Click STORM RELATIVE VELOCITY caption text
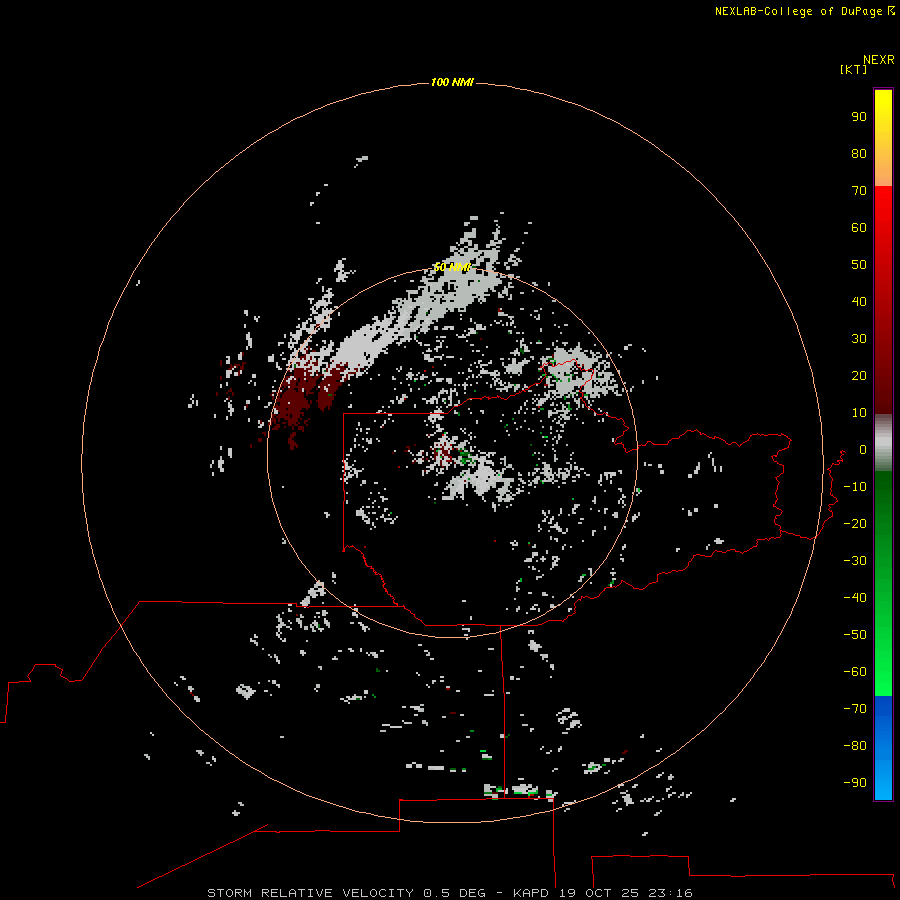The image size is (900, 900). [x=310, y=893]
